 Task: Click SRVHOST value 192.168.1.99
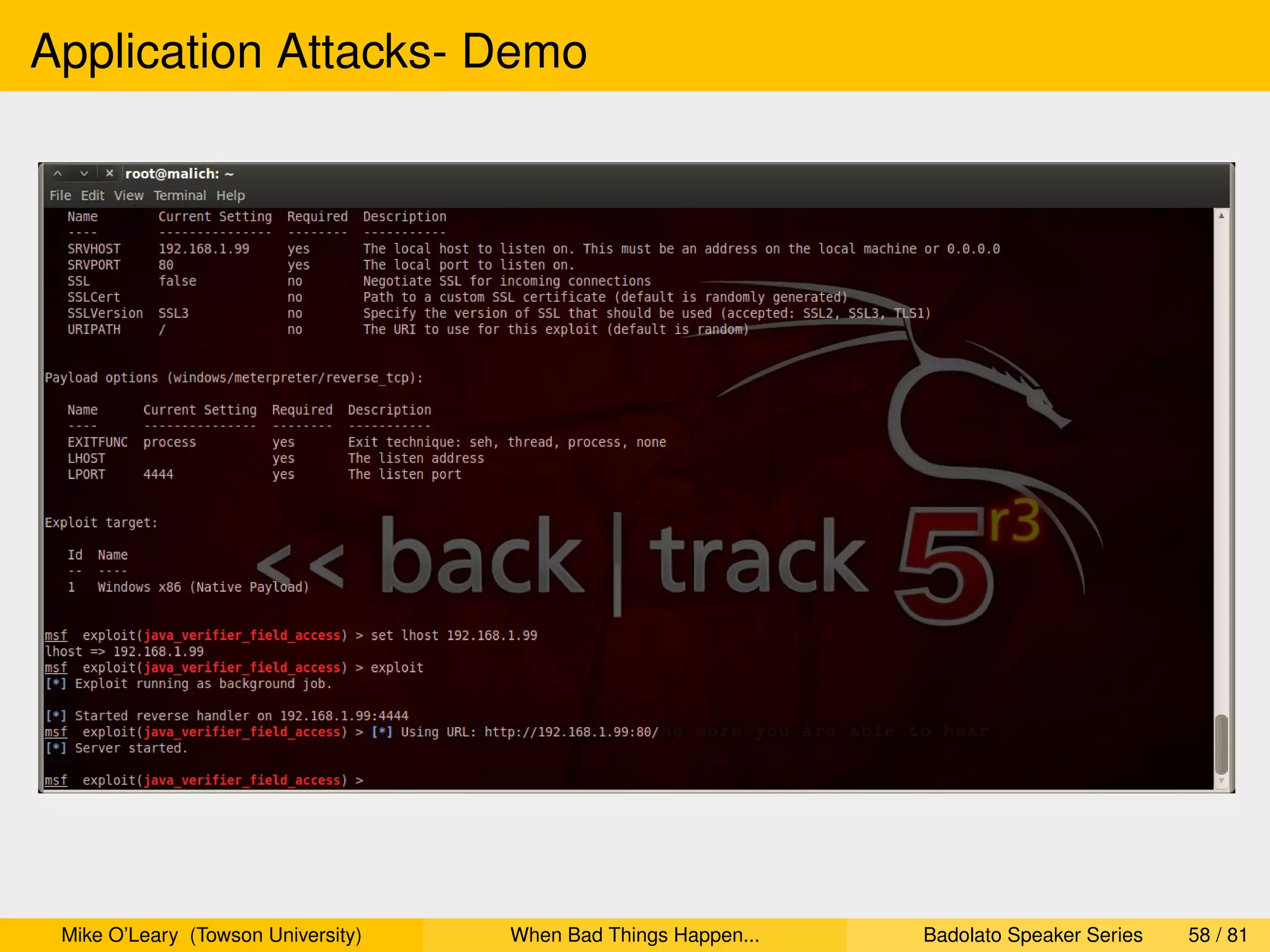click(204, 249)
